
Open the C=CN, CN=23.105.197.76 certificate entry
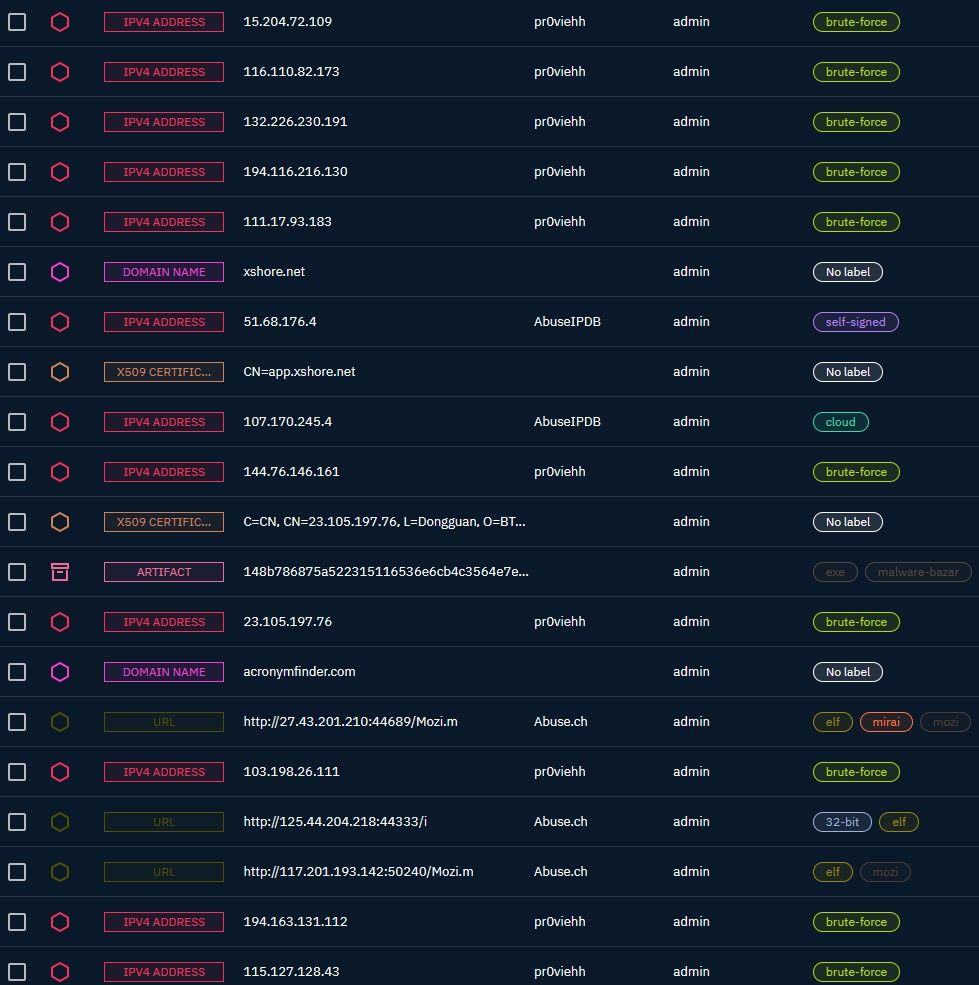(x=384, y=522)
